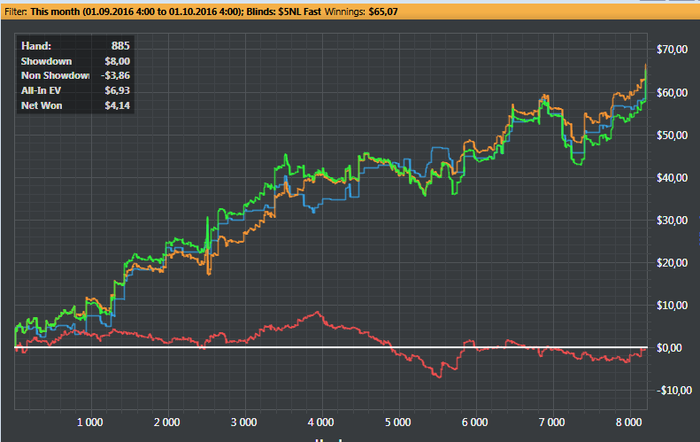
Task: Click the Net Won $4,14 row
Action: tap(75, 106)
